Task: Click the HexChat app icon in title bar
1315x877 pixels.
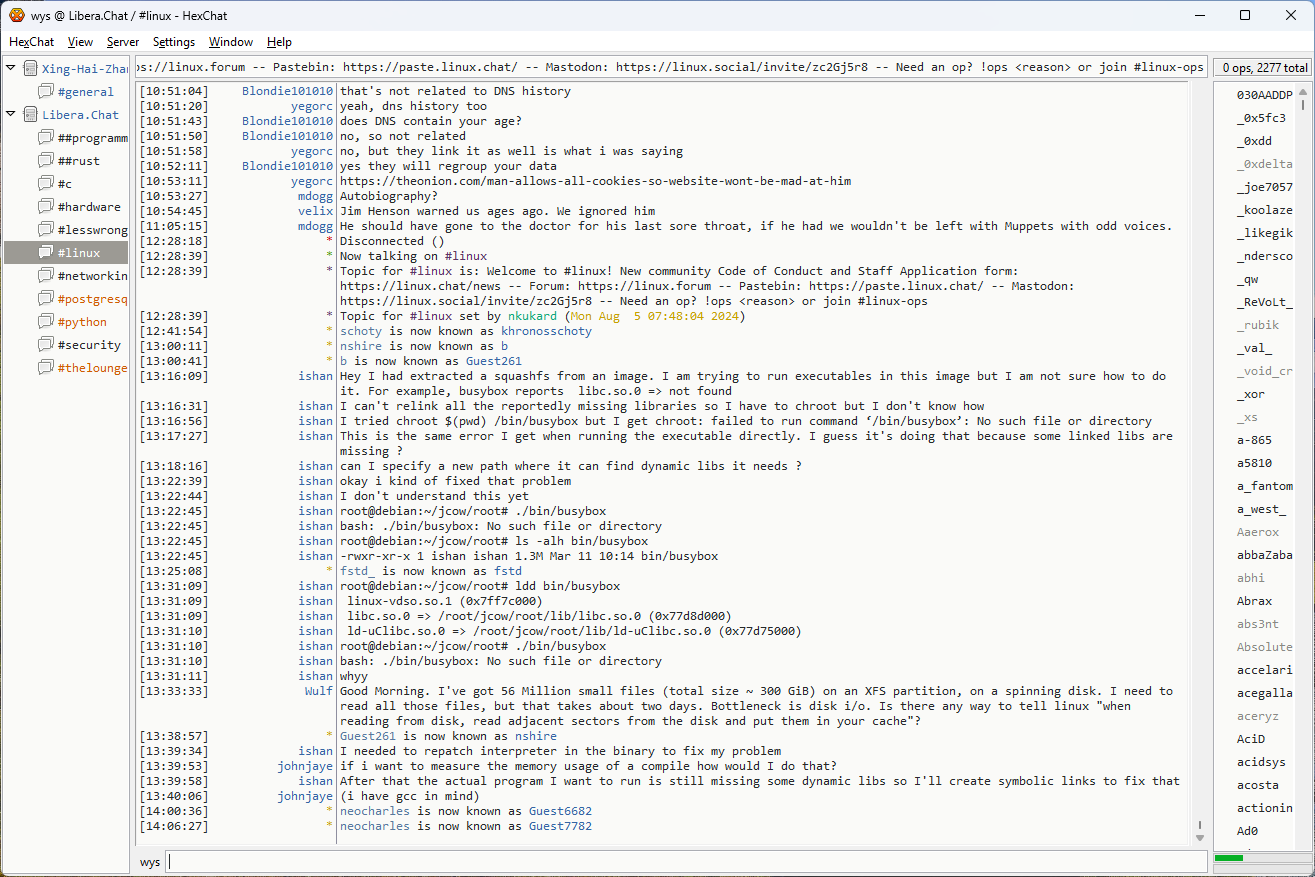Action: pyautogui.click(x=16, y=15)
